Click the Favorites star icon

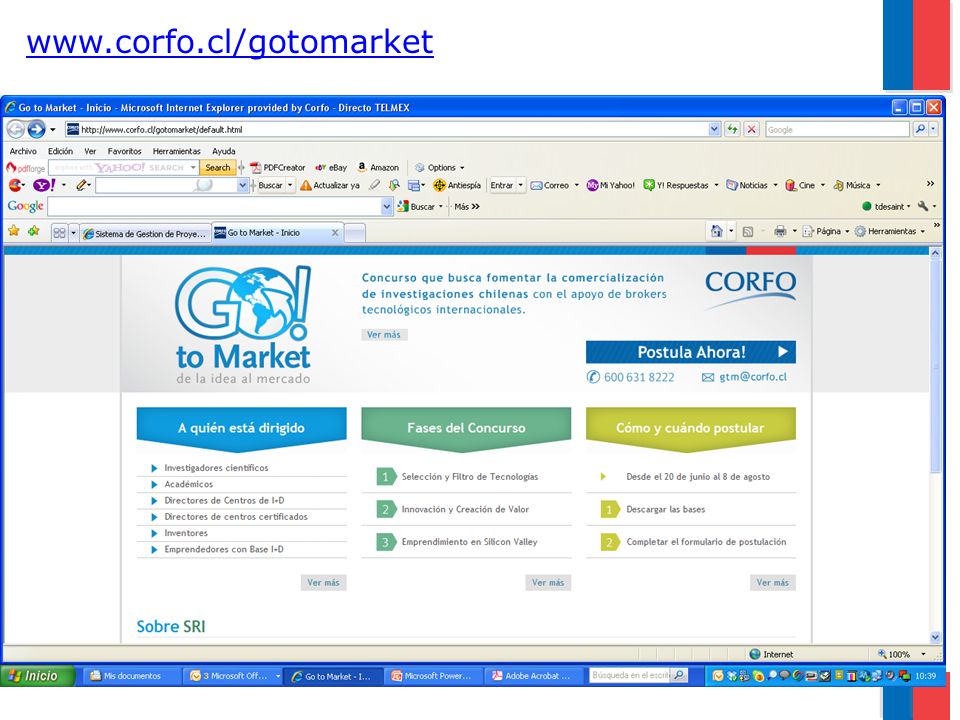(x=13, y=231)
